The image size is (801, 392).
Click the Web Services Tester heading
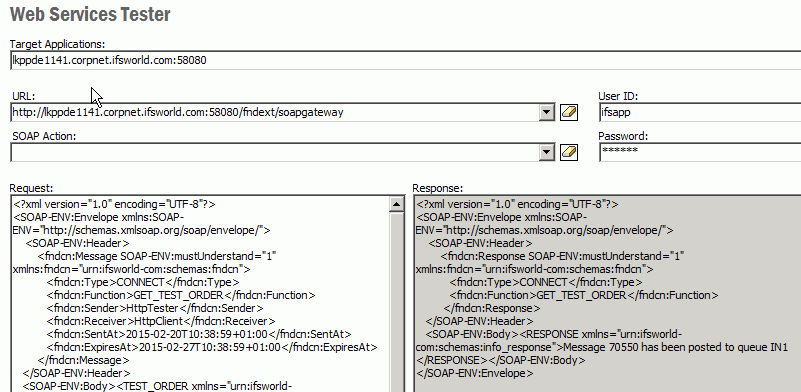90,14
